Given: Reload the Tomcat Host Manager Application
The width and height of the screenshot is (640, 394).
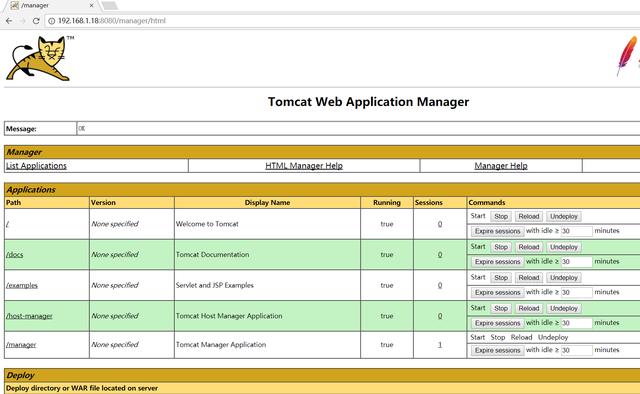Looking at the screenshot, I should tap(529, 308).
